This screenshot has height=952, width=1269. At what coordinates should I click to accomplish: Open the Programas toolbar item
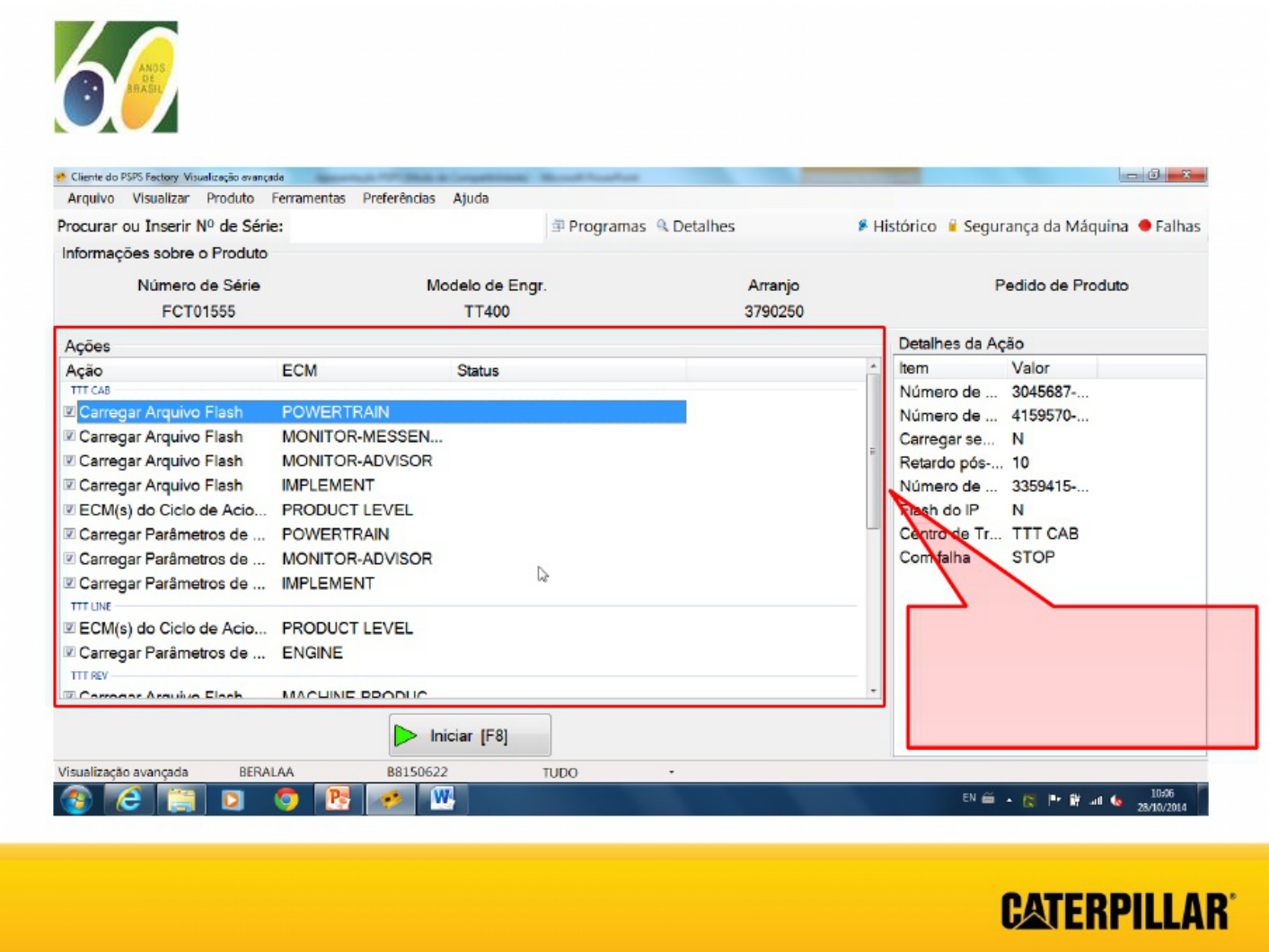(x=598, y=226)
